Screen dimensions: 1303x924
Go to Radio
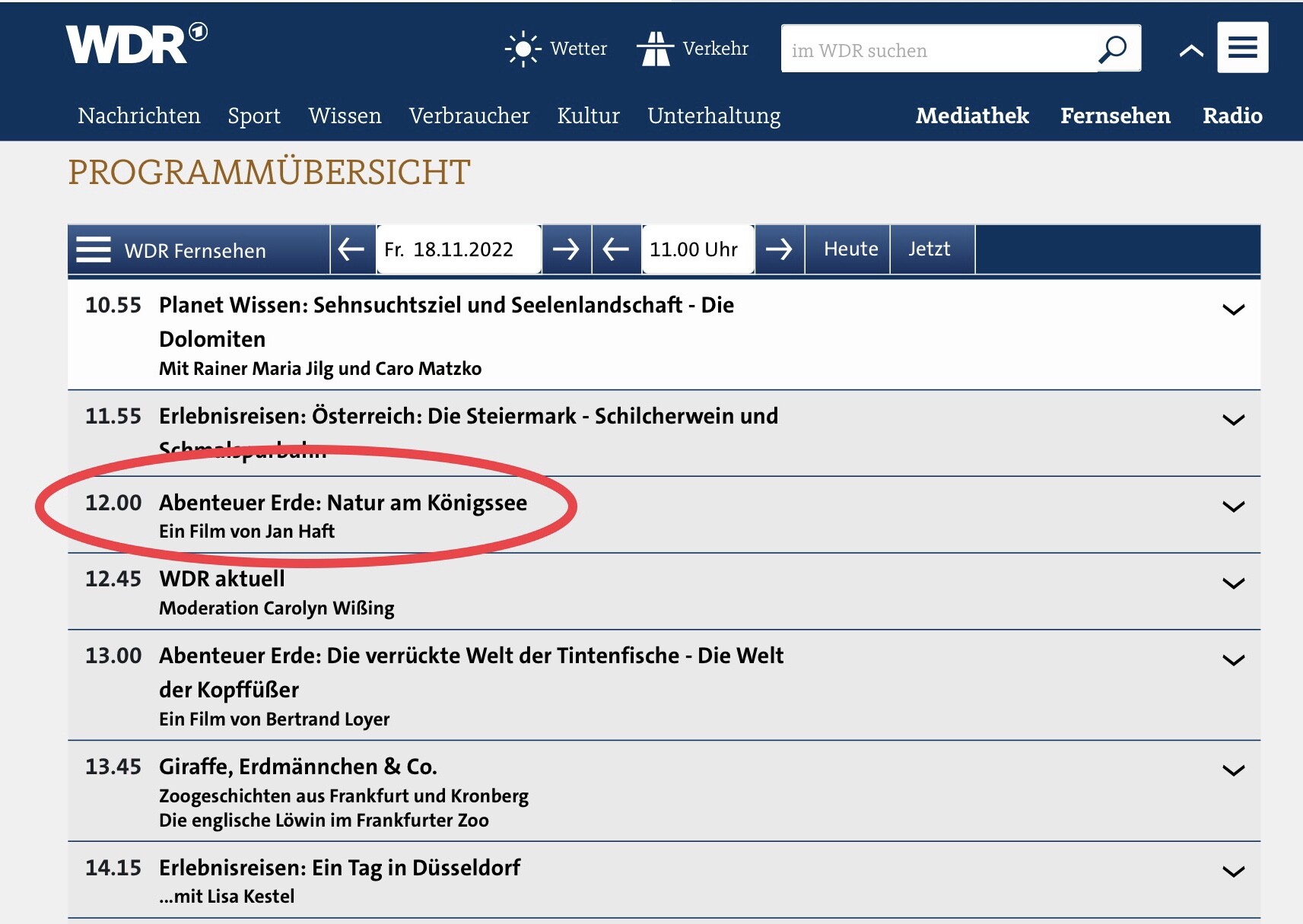(1232, 116)
